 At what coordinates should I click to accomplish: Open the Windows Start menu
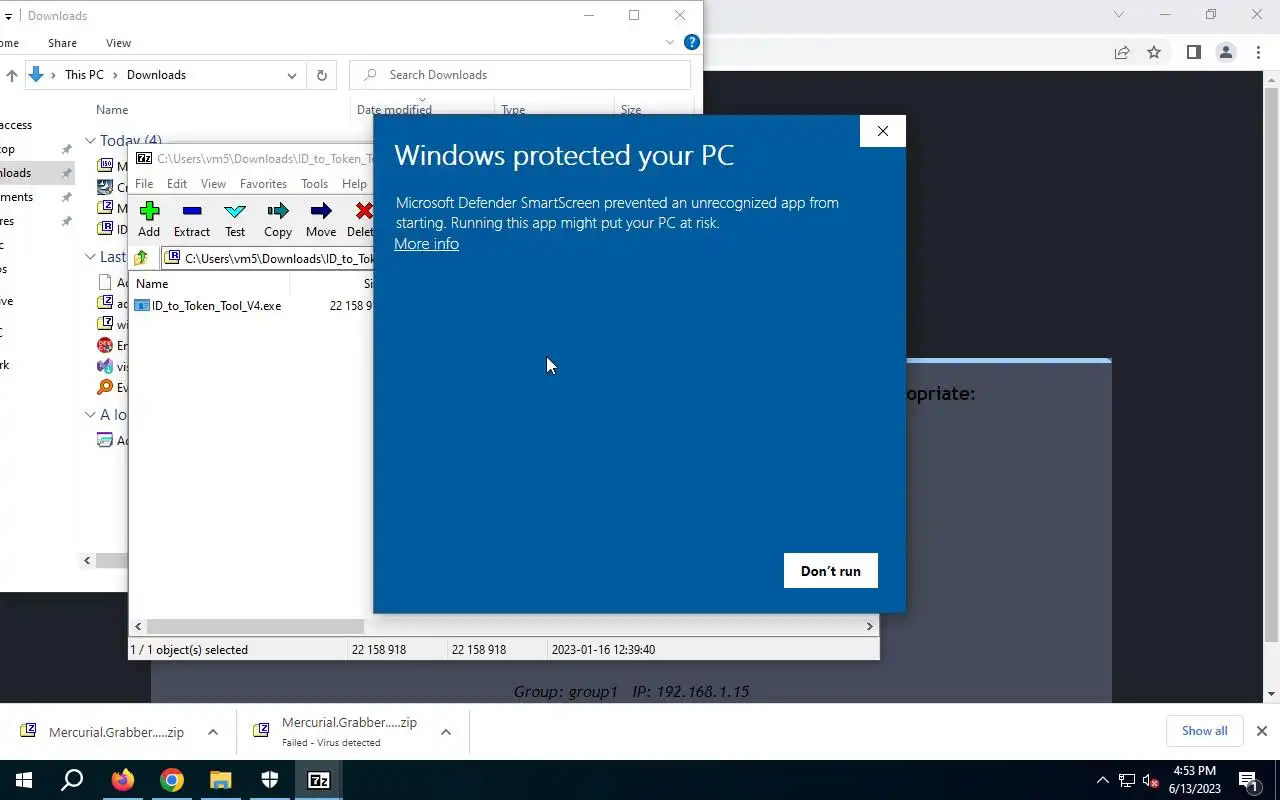coord(24,780)
